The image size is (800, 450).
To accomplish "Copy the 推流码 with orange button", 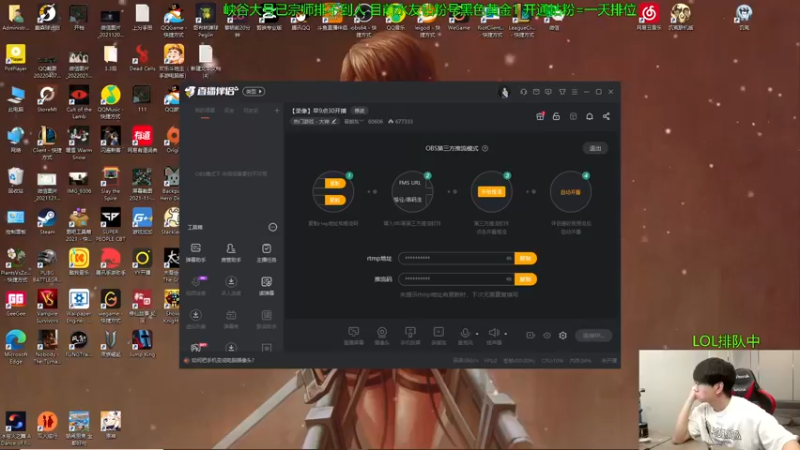I will click(x=526, y=279).
